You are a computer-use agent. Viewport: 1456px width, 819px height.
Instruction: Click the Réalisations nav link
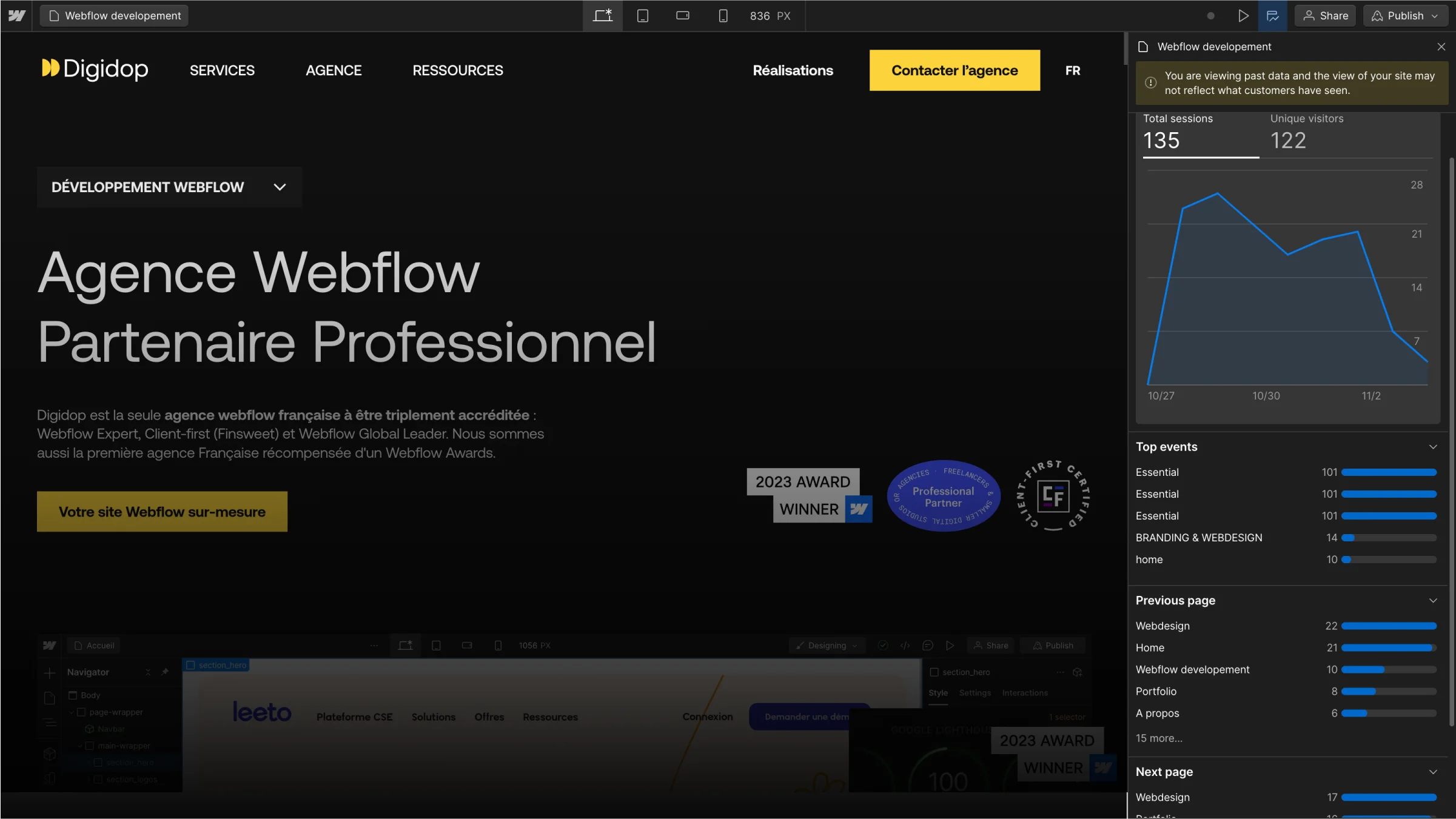coord(793,70)
